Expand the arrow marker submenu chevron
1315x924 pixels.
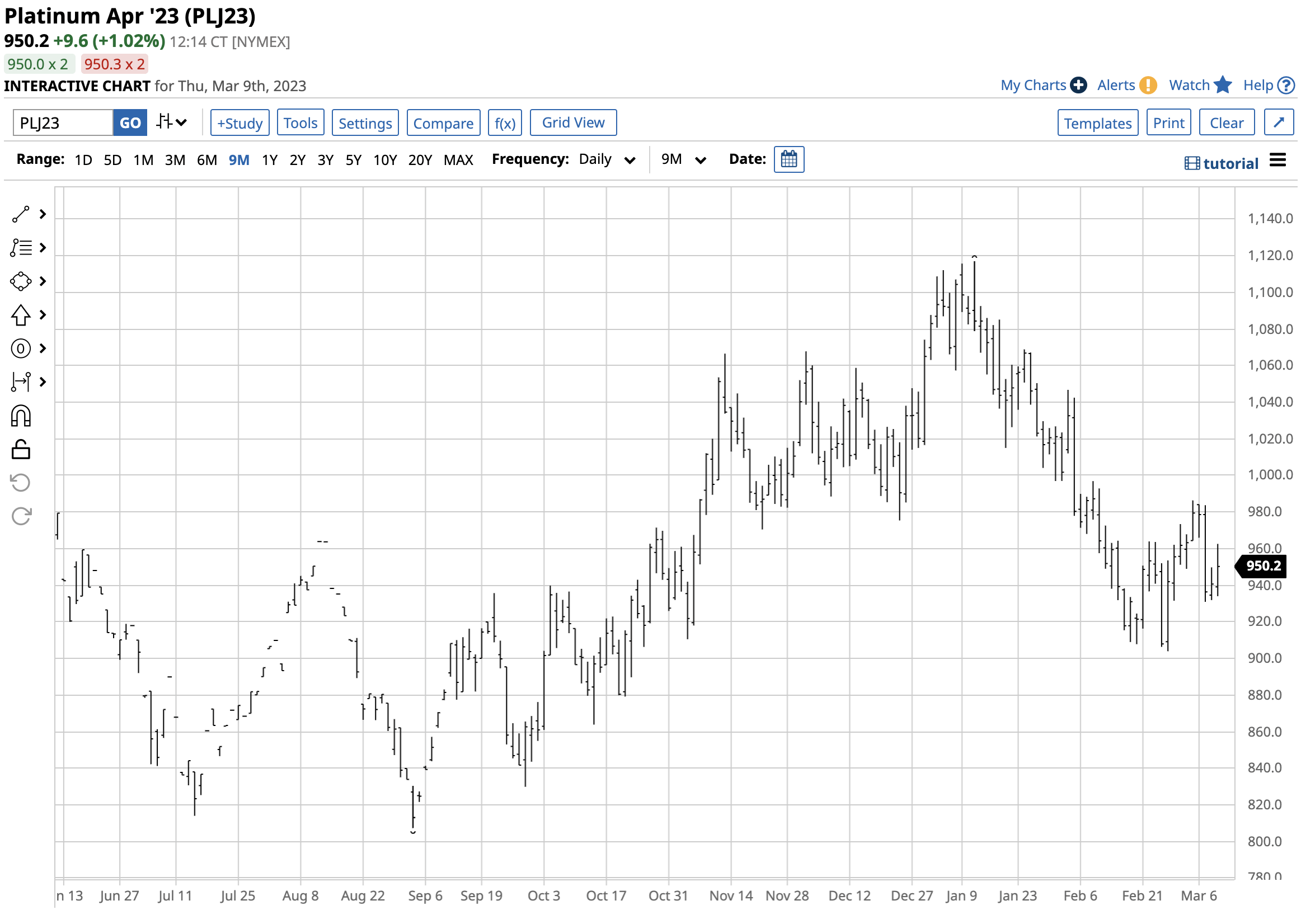(43, 315)
